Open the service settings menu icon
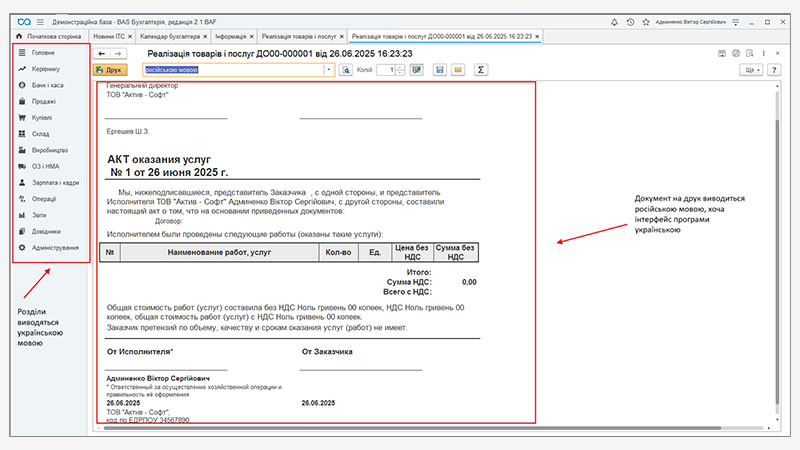This screenshot has width=800, height=450. [736, 22]
